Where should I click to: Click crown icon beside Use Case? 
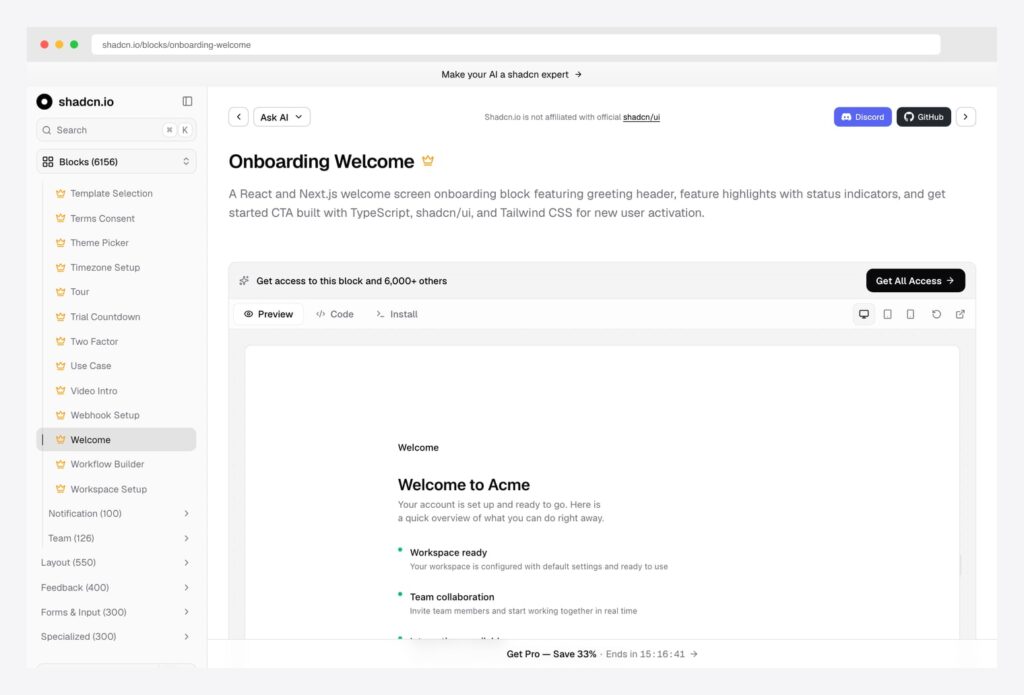61,366
